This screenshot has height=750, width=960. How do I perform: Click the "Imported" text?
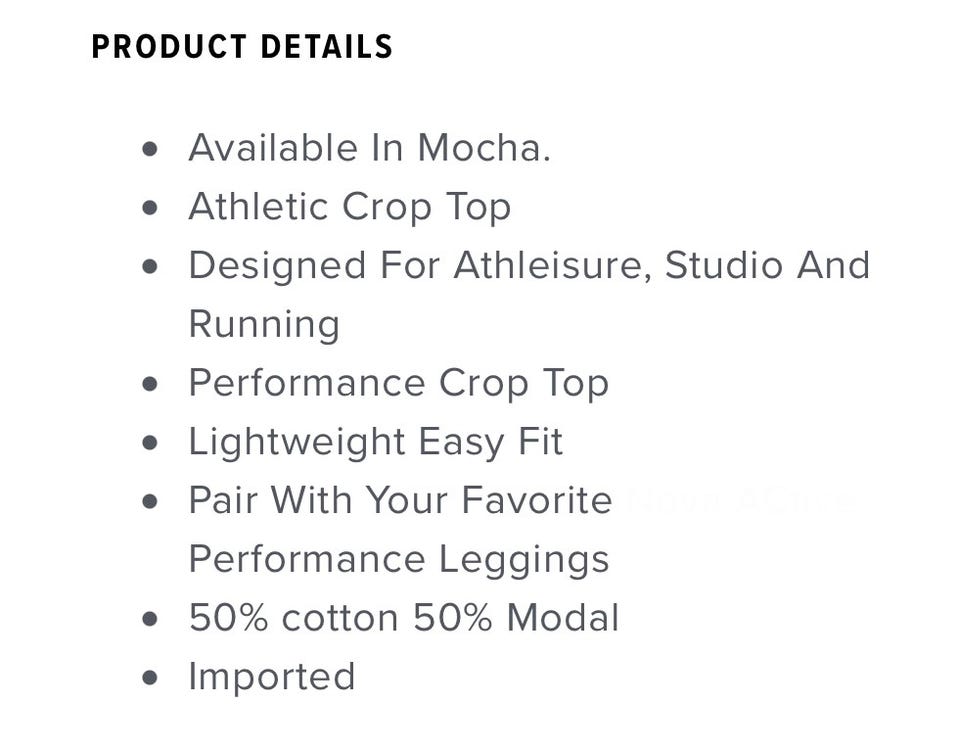click(x=271, y=677)
